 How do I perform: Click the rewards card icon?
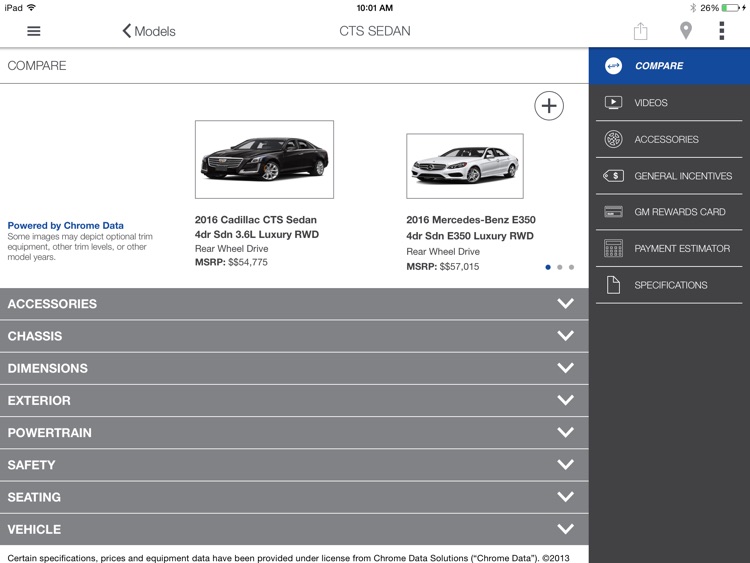coord(613,211)
